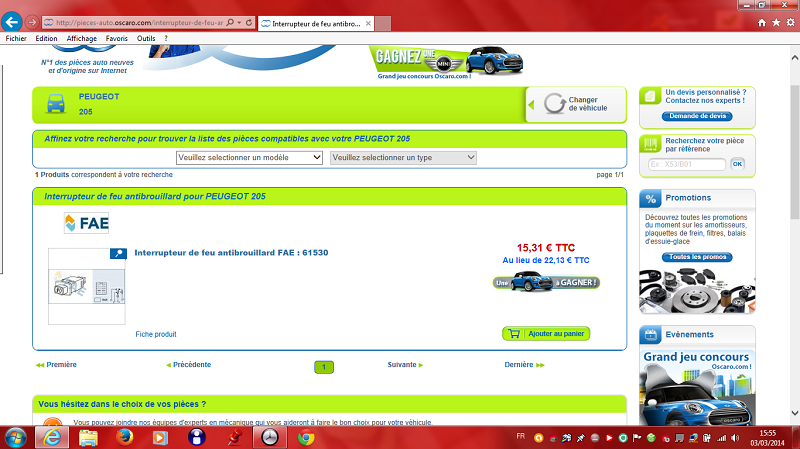The width and height of the screenshot is (800, 449).
Task: Open the Edition menu
Action: [x=46, y=38]
